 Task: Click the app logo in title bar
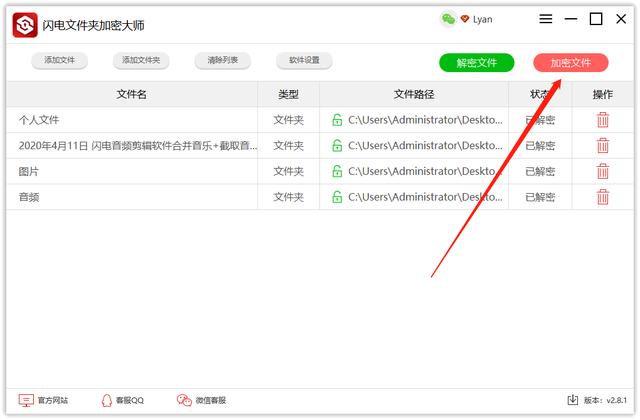(x=25, y=25)
